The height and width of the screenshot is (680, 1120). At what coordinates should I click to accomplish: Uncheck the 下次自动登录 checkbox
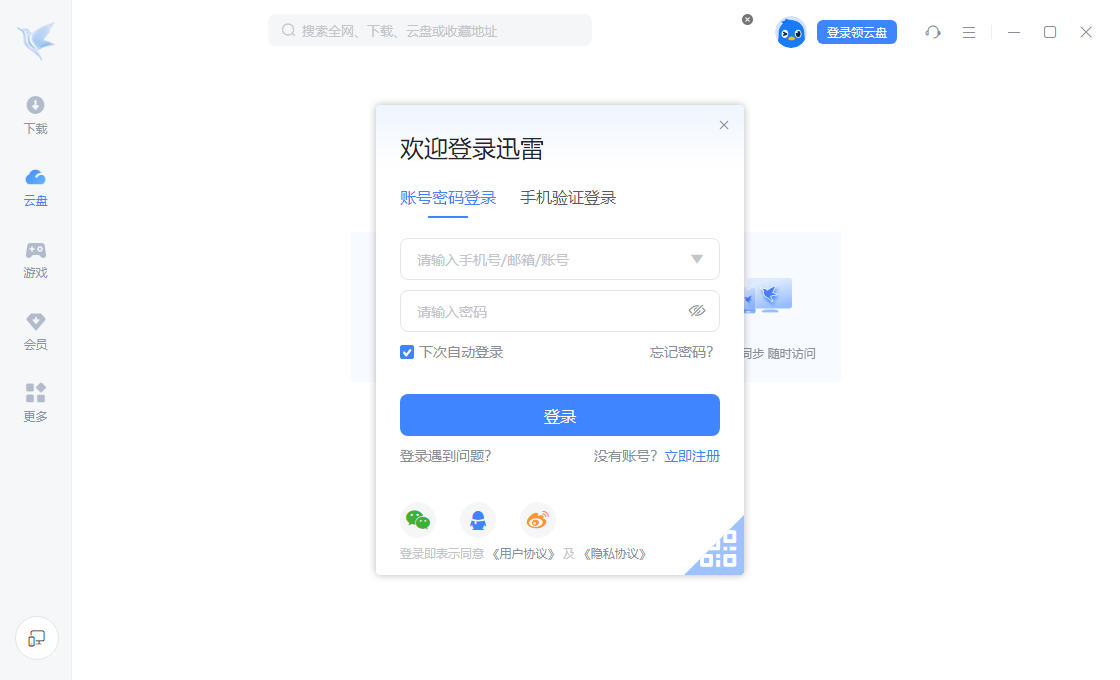coord(406,352)
